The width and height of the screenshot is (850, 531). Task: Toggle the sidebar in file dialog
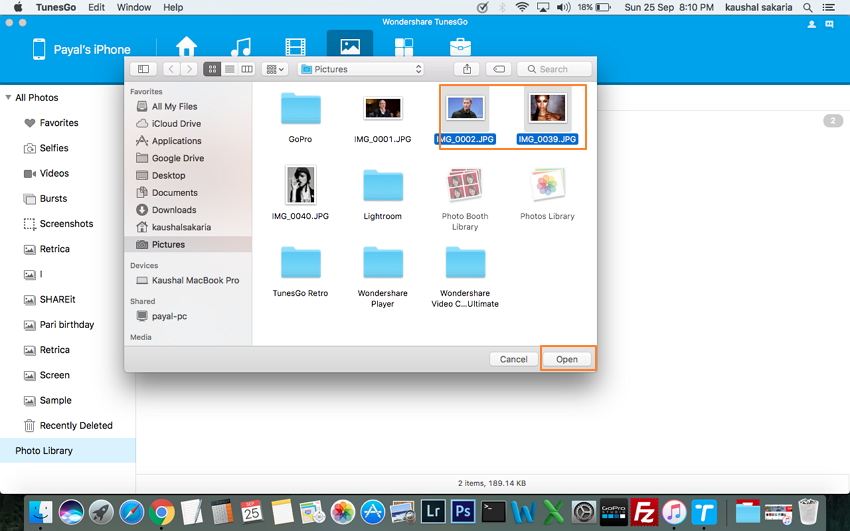point(143,69)
